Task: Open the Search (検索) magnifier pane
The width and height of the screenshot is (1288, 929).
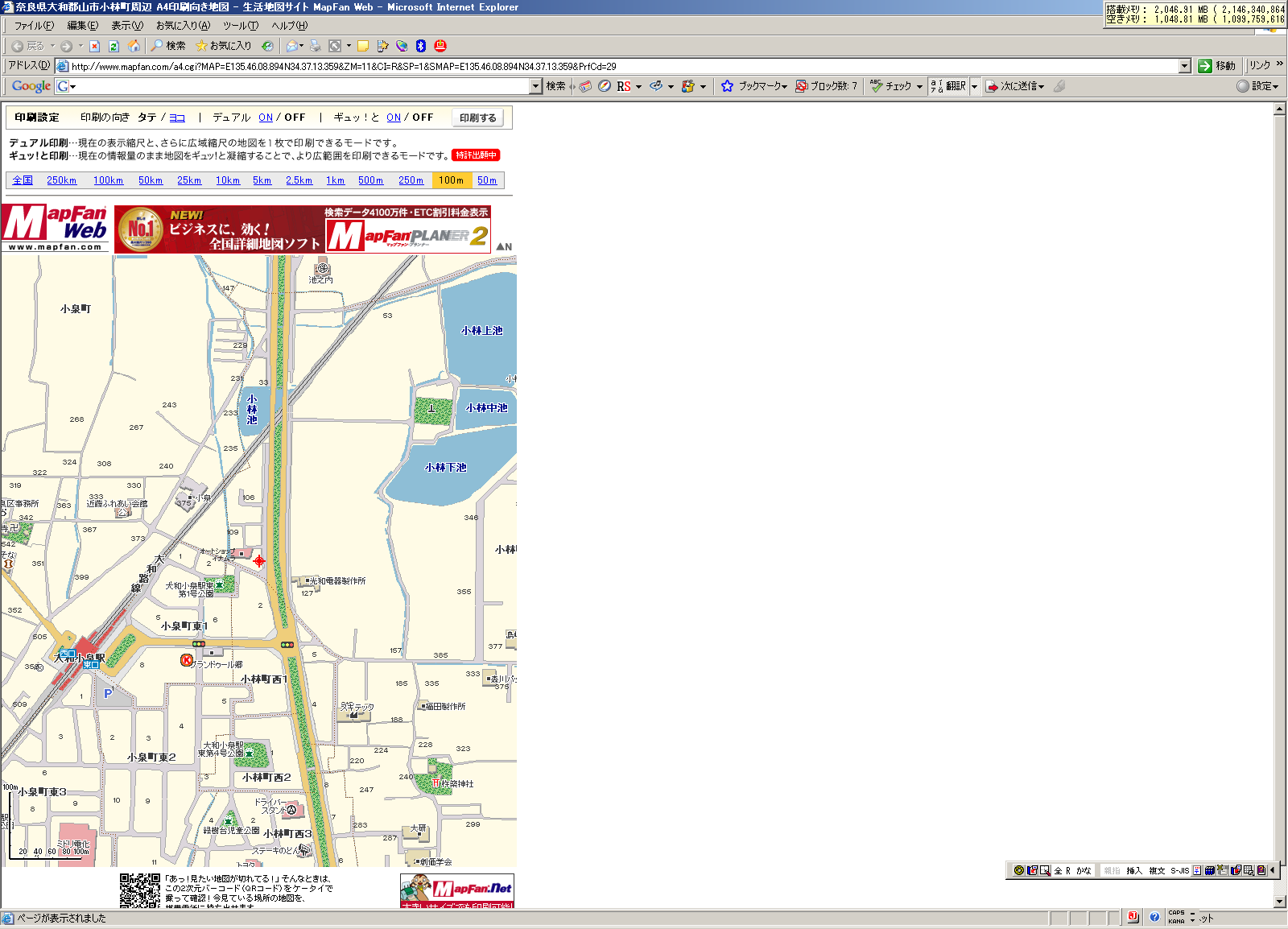Action: point(168,46)
